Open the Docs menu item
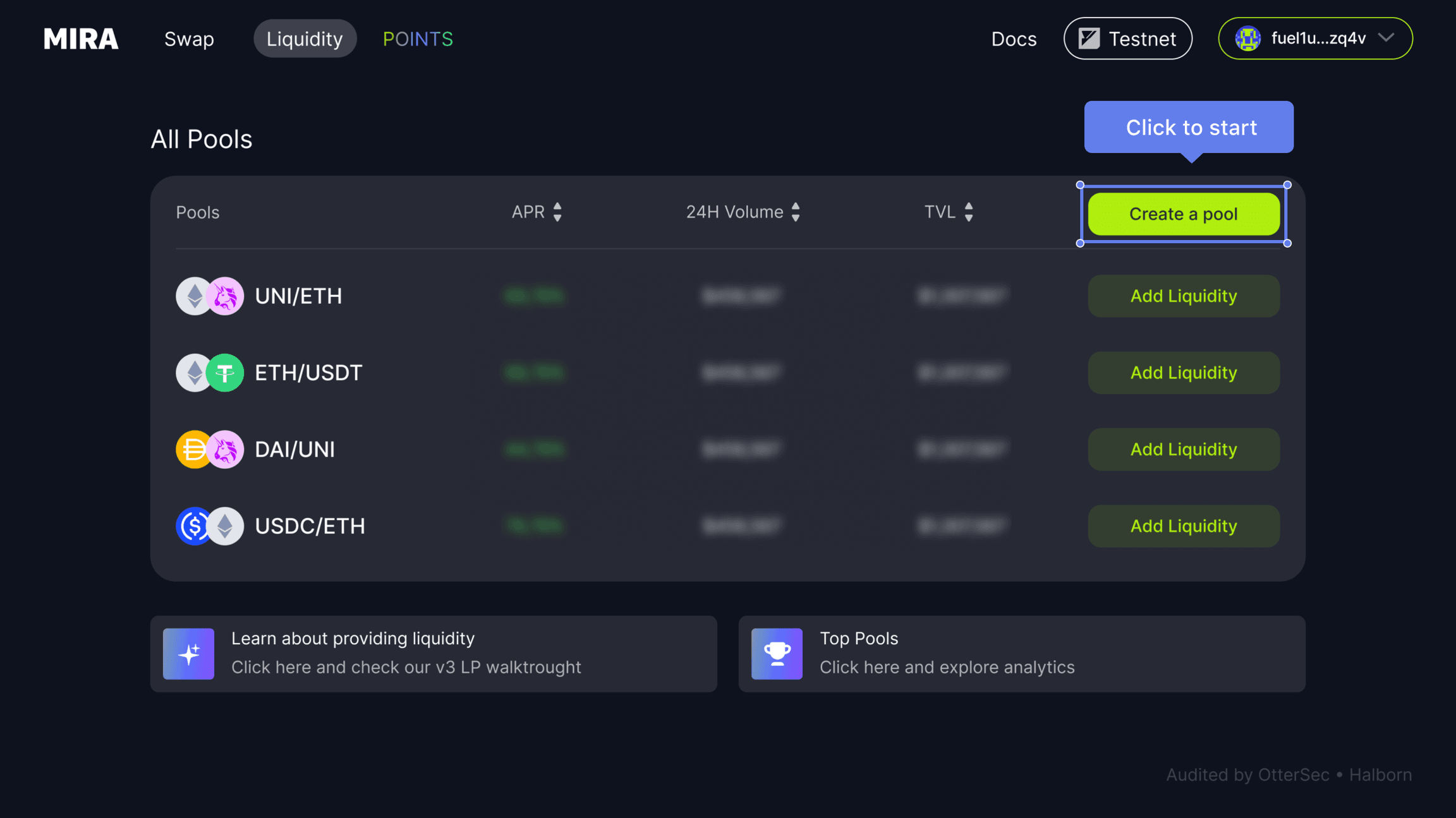 point(1014,39)
